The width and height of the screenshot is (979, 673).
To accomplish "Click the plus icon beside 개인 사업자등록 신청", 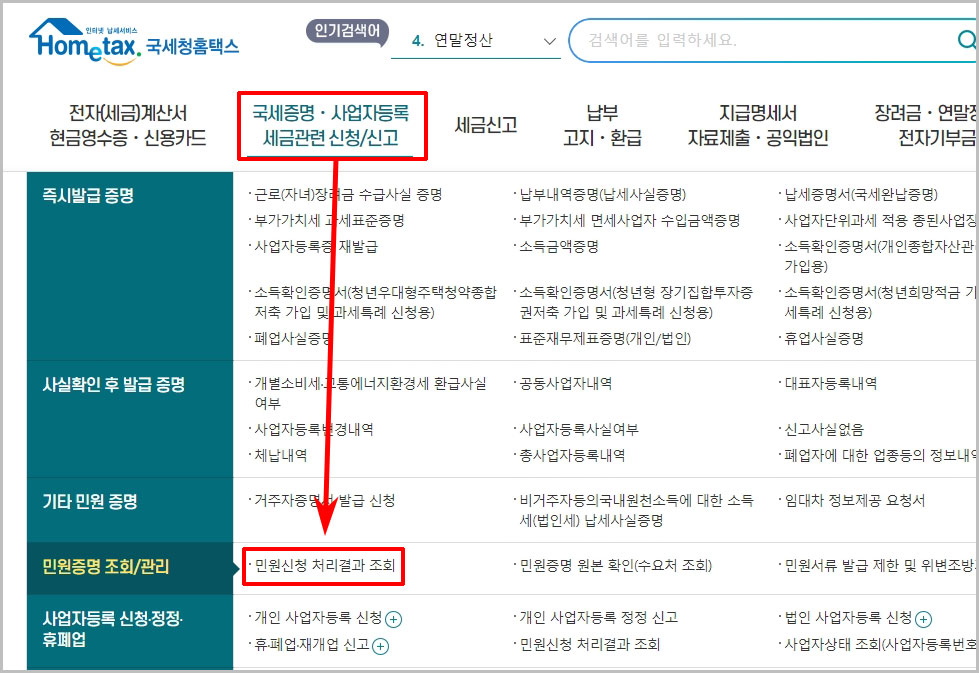I will (x=395, y=620).
